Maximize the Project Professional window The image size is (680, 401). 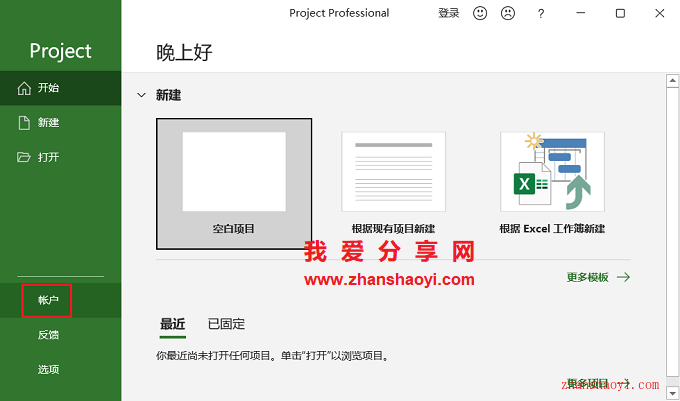620,13
